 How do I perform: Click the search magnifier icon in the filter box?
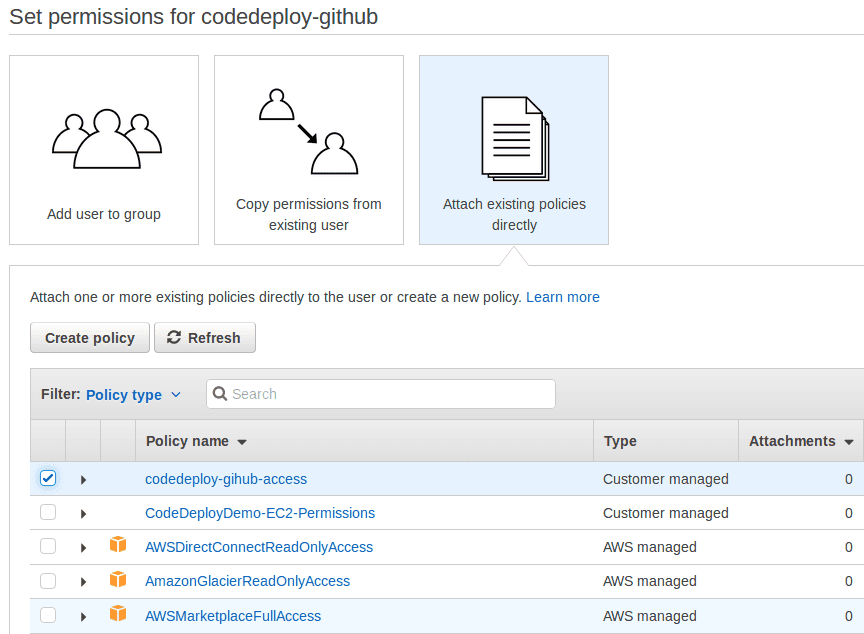(x=220, y=394)
